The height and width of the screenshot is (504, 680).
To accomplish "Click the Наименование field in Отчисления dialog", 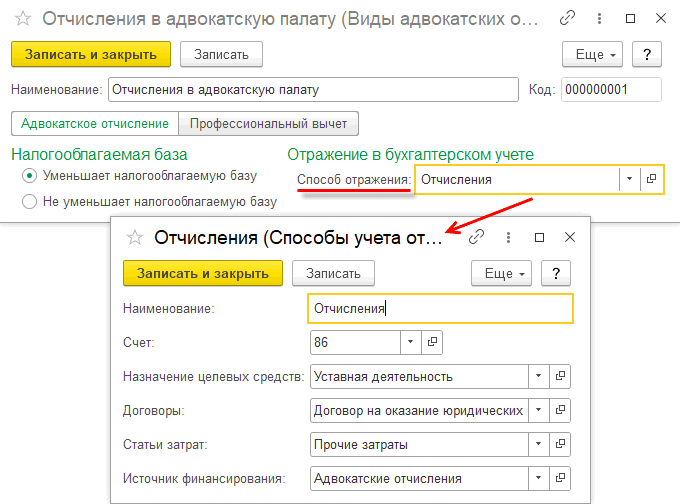I will point(440,309).
